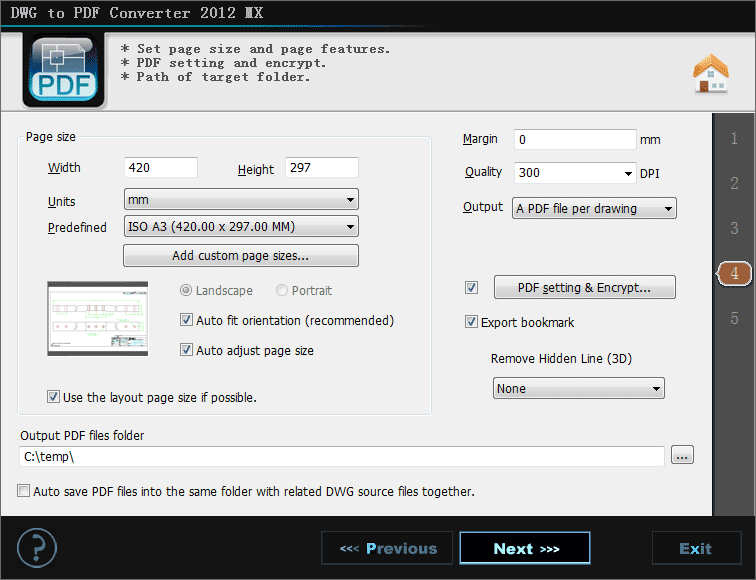Image resolution: width=756 pixels, height=580 pixels.
Task: Enable Auto save PDF files into same folder
Action: pyautogui.click(x=23, y=491)
